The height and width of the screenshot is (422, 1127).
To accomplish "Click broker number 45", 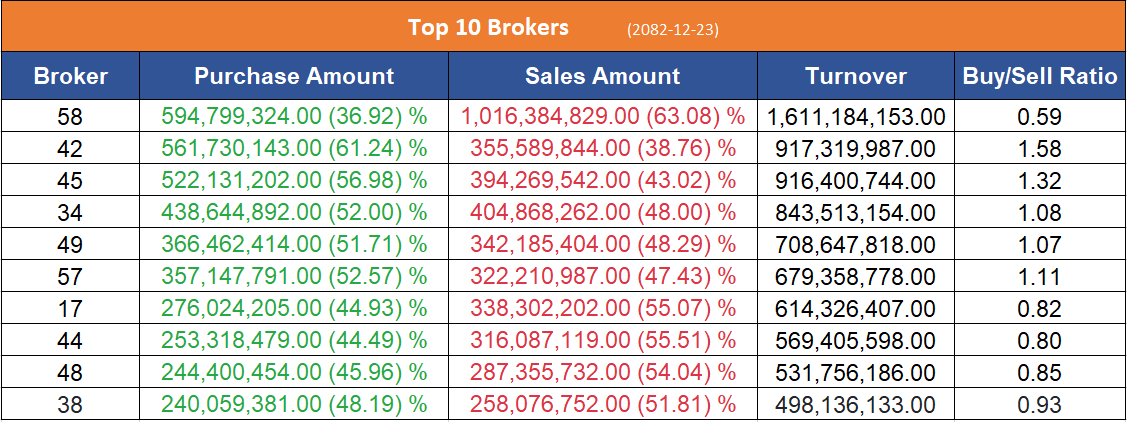I will (70, 181).
